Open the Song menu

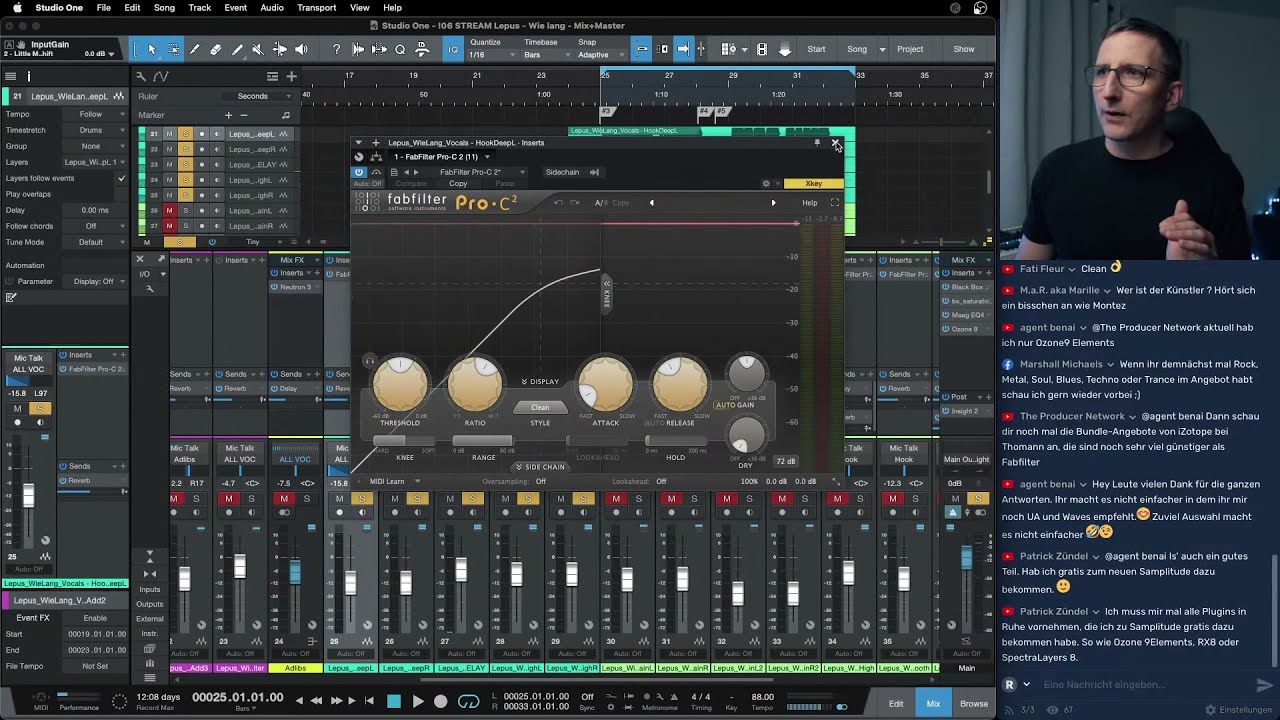pyautogui.click(x=164, y=8)
